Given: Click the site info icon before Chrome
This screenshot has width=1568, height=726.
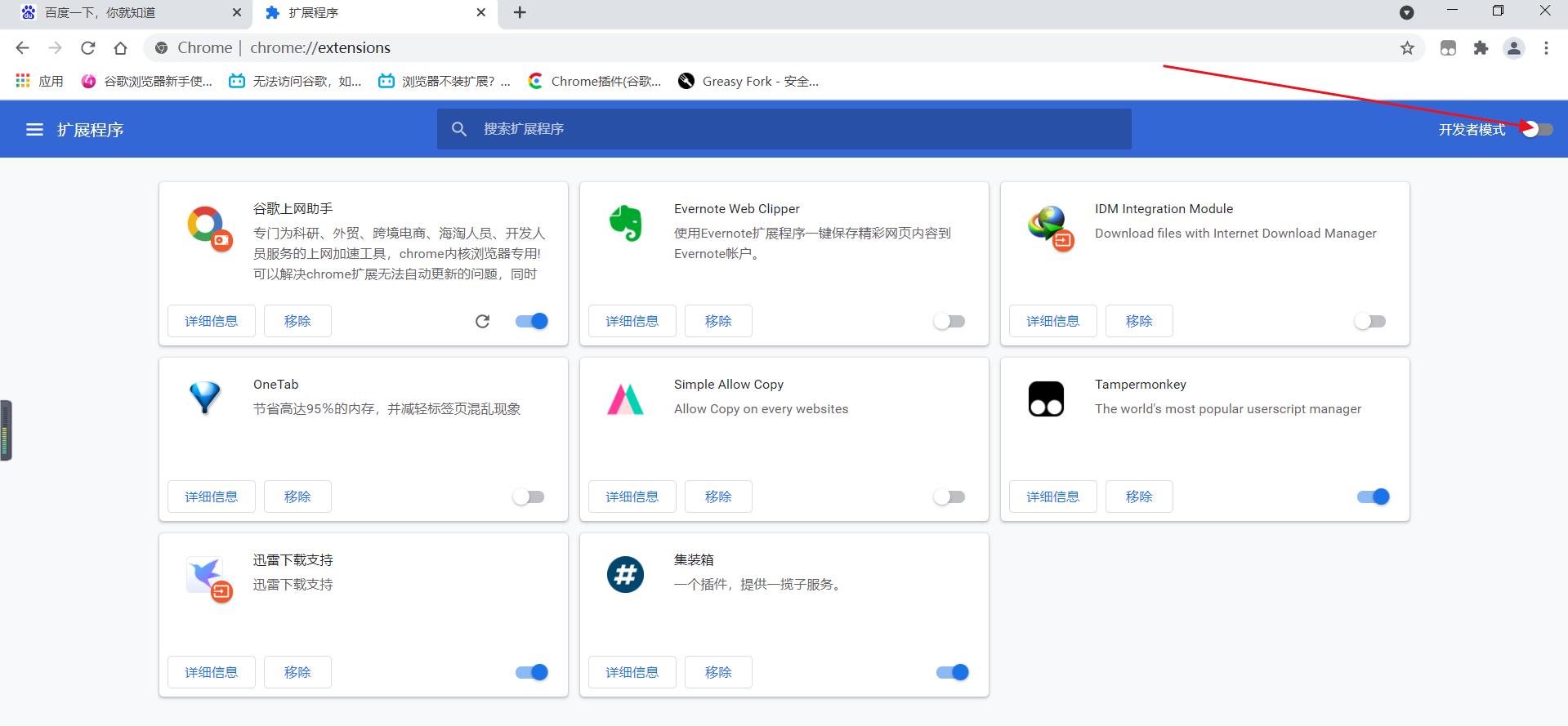Looking at the screenshot, I should pyautogui.click(x=161, y=48).
